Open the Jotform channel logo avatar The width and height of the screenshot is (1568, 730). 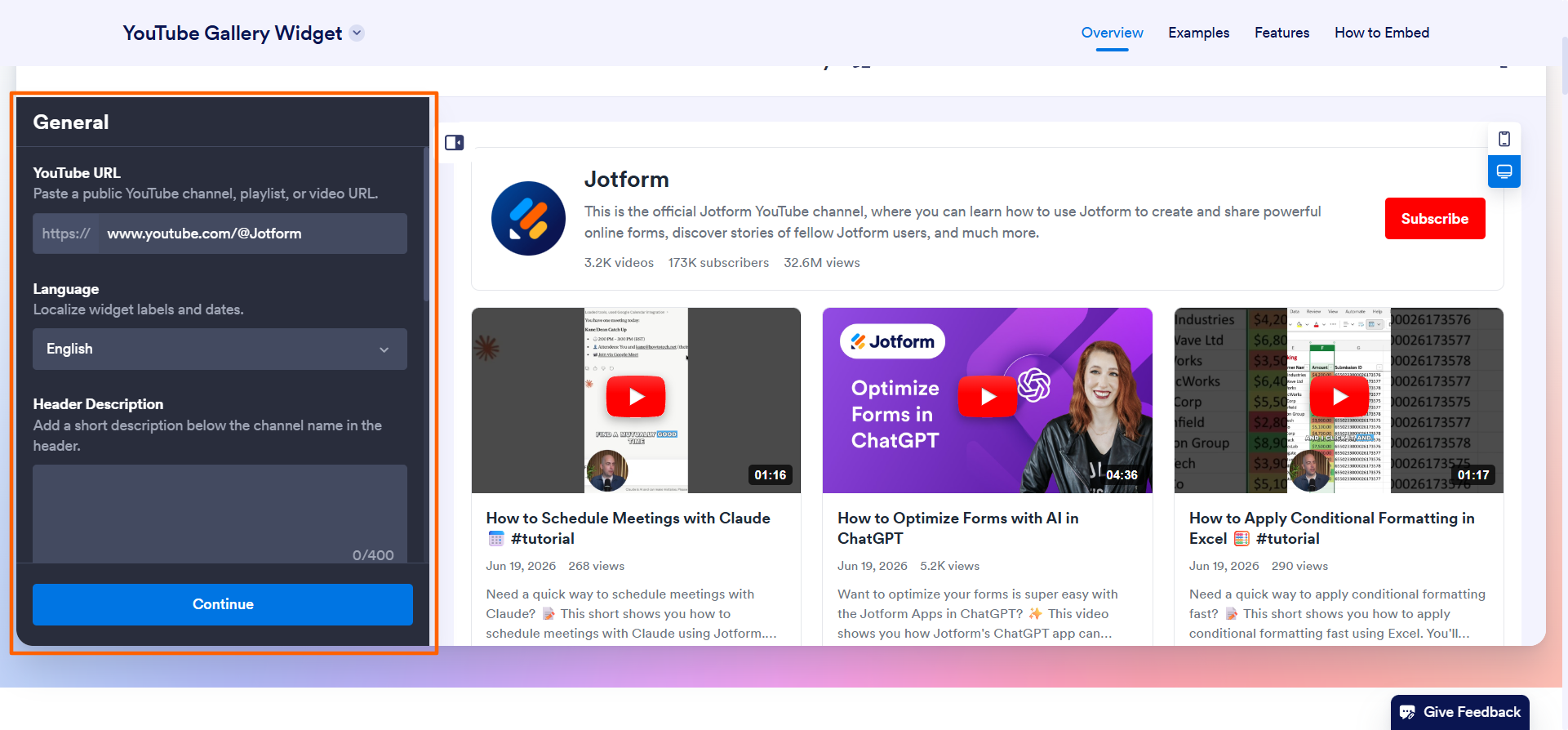point(528,218)
